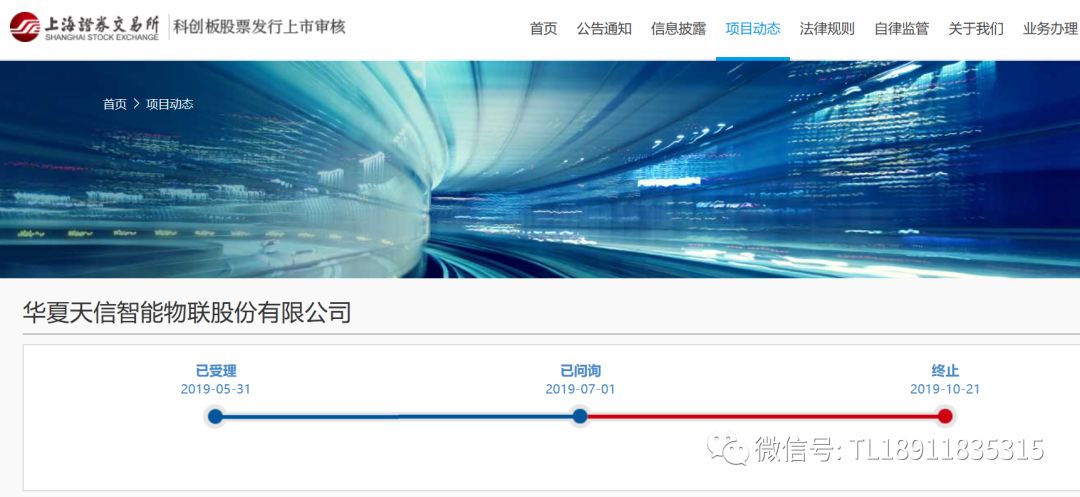Click the blue progress bar segment

point(397,416)
